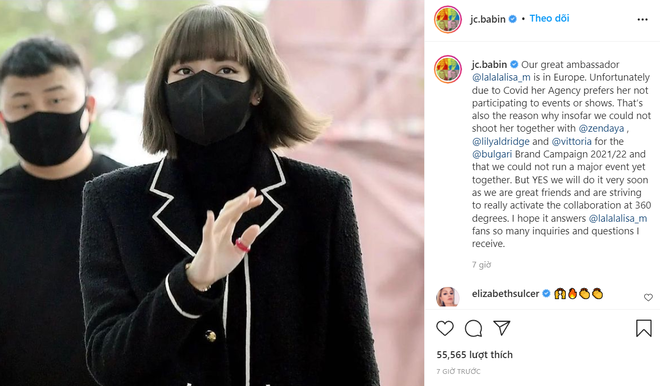
Task: Open jc.babin's avatar next to the caption
Action: coord(448,69)
